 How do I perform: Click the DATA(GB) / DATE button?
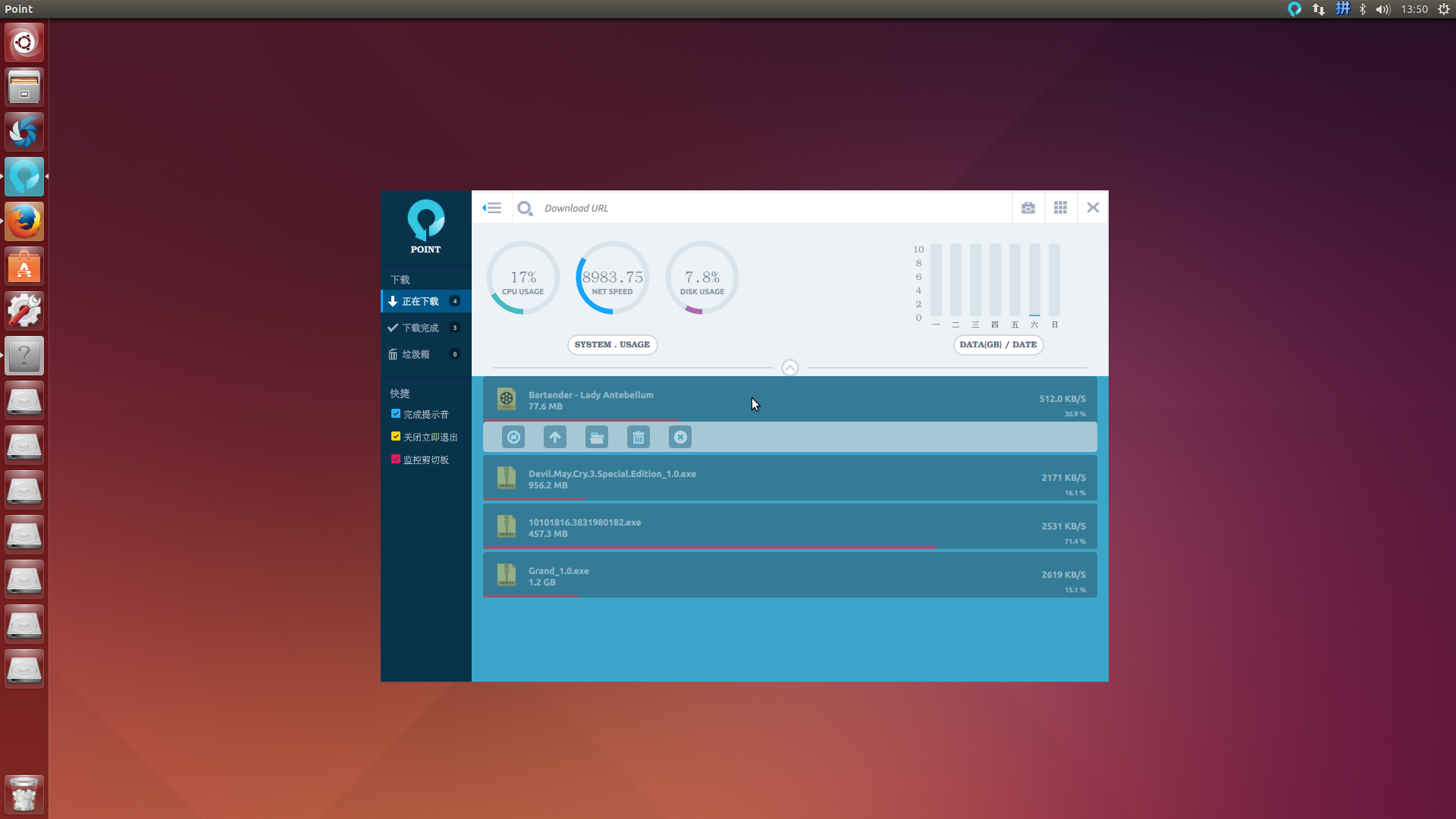[999, 345]
